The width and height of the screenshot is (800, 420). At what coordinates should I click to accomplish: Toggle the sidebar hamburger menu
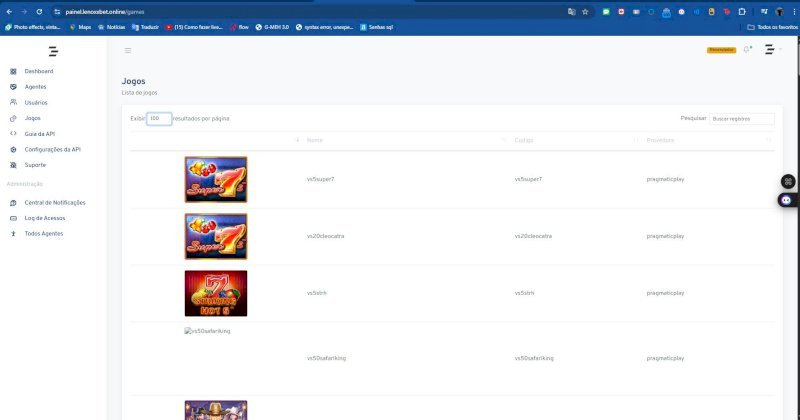(128, 50)
